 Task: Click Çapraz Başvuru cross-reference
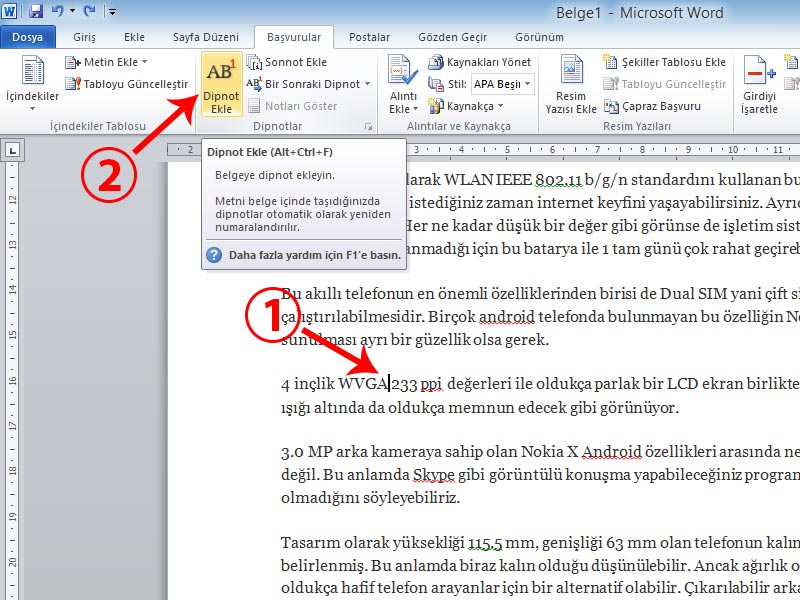tap(653, 106)
